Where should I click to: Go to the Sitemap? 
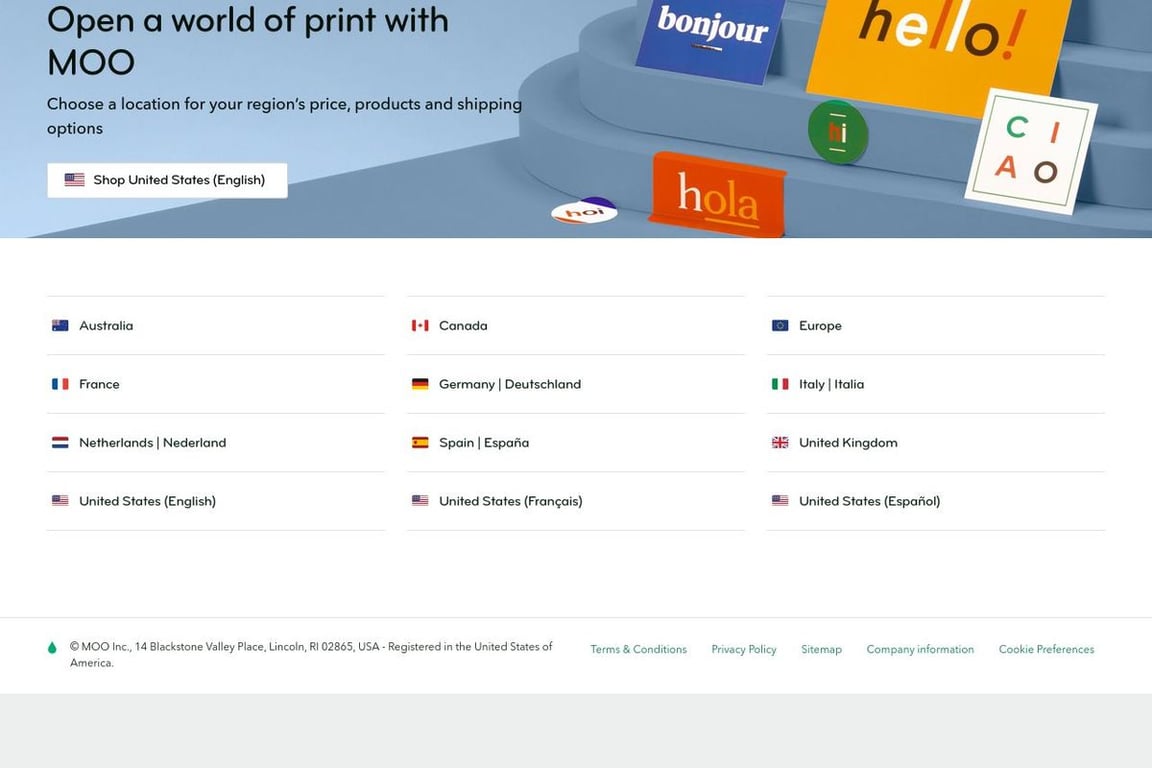point(821,650)
